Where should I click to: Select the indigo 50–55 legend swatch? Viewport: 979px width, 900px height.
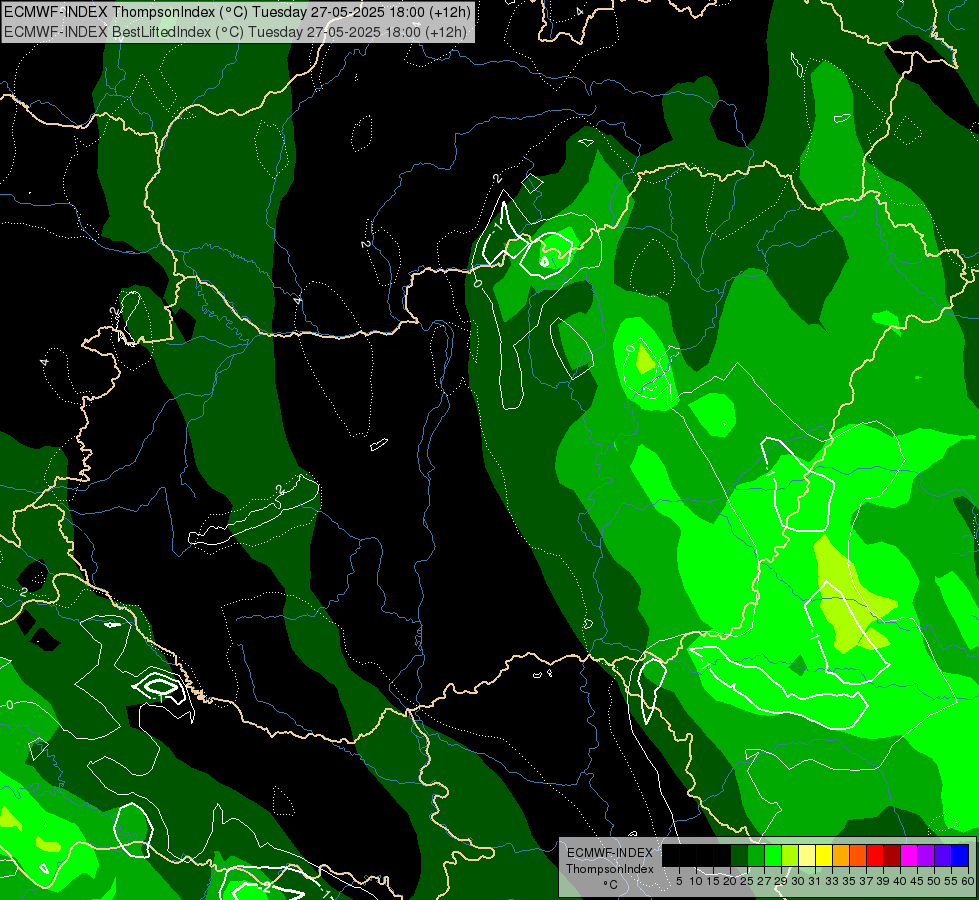943,856
